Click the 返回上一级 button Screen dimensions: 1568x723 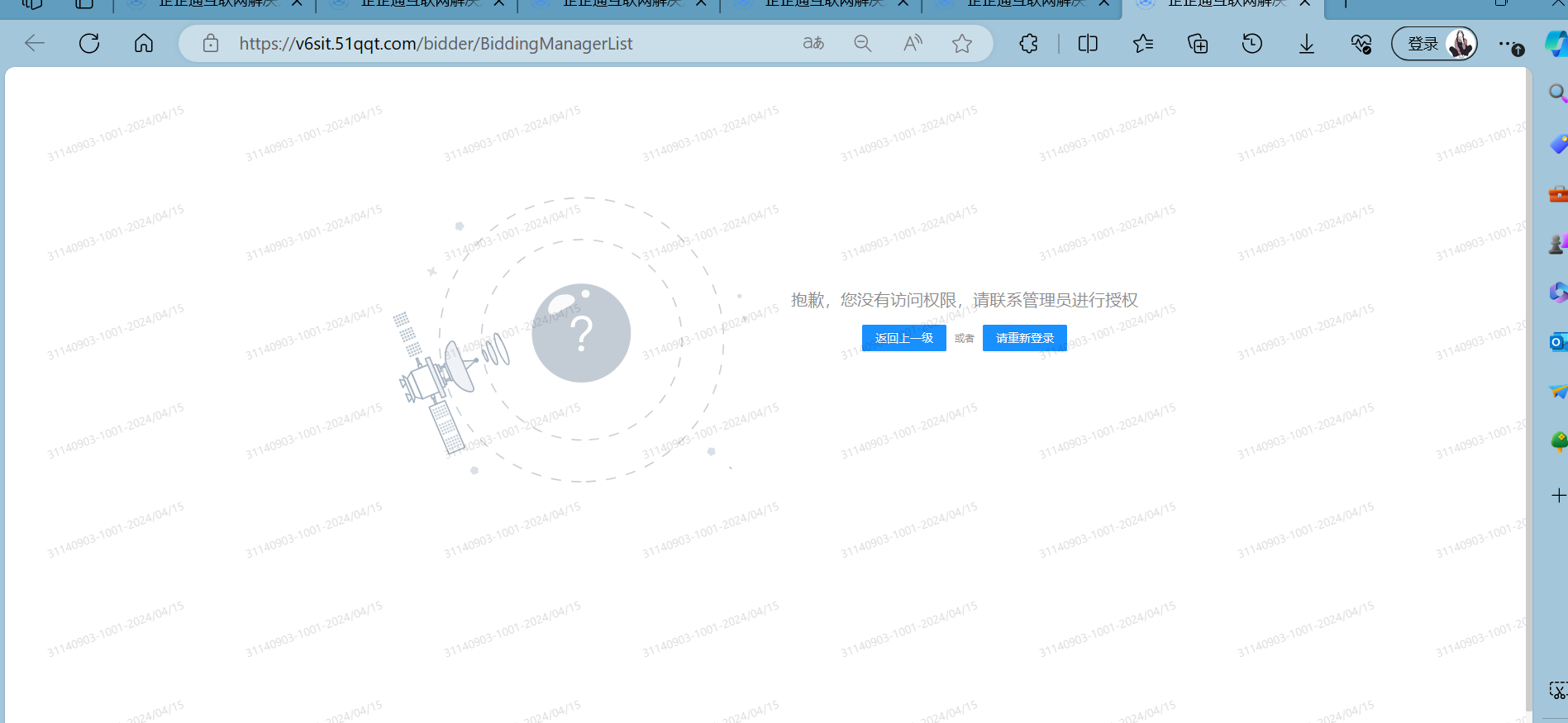click(904, 338)
